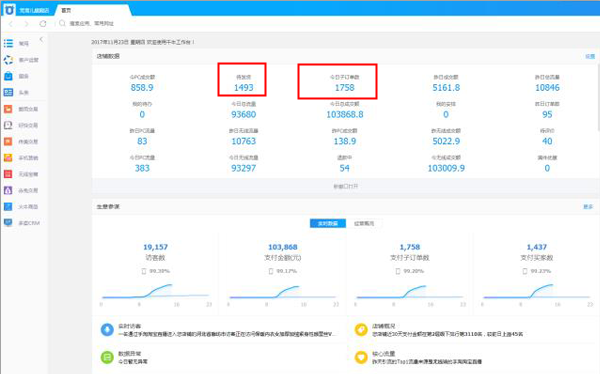Click the value 103009.9
This screenshot has height=374, width=600.
(x=446, y=168)
